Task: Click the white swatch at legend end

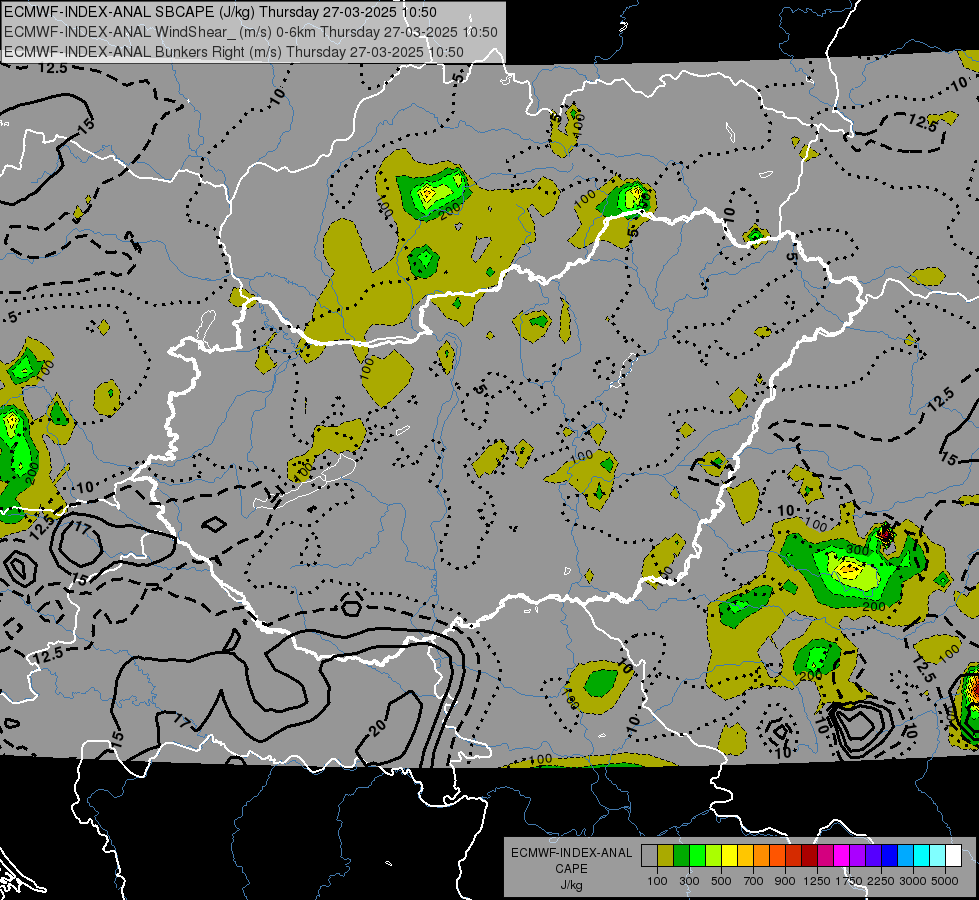Action: (953, 856)
